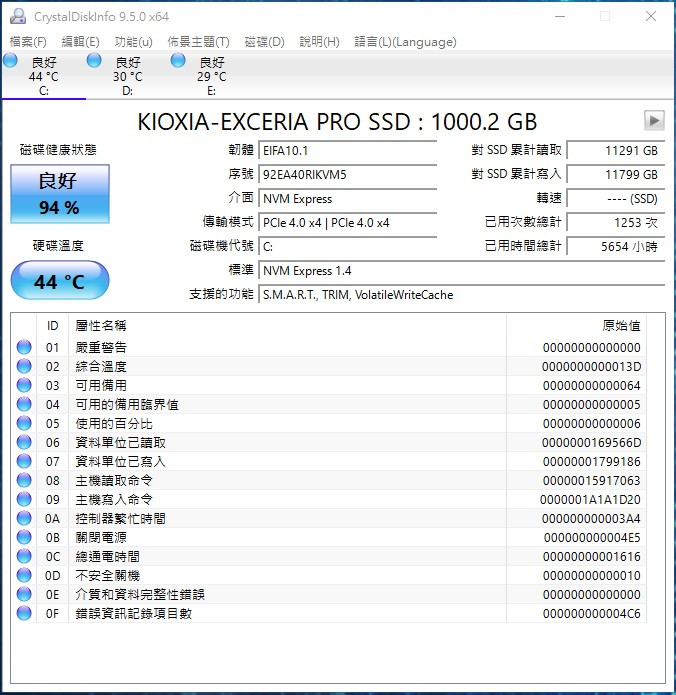Click the 良好 94 % health status button
Image resolution: width=676 pixels, height=695 pixels.
pos(60,194)
